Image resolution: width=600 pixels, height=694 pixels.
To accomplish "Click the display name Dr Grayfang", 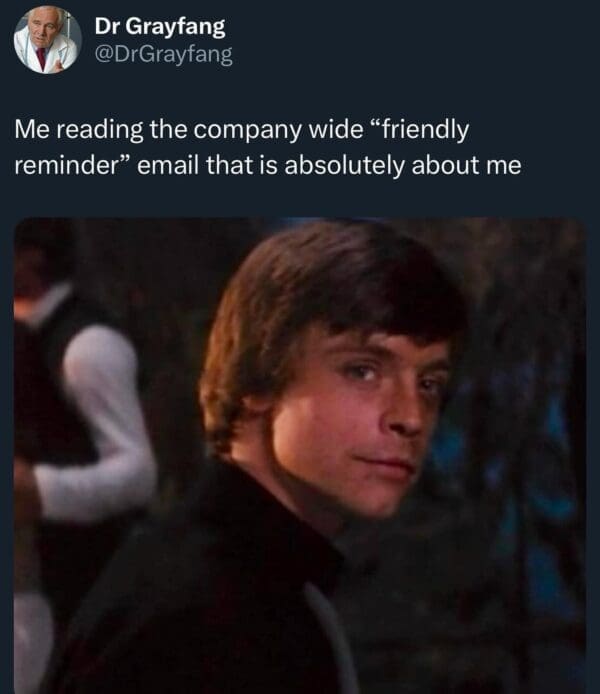I will pos(160,27).
